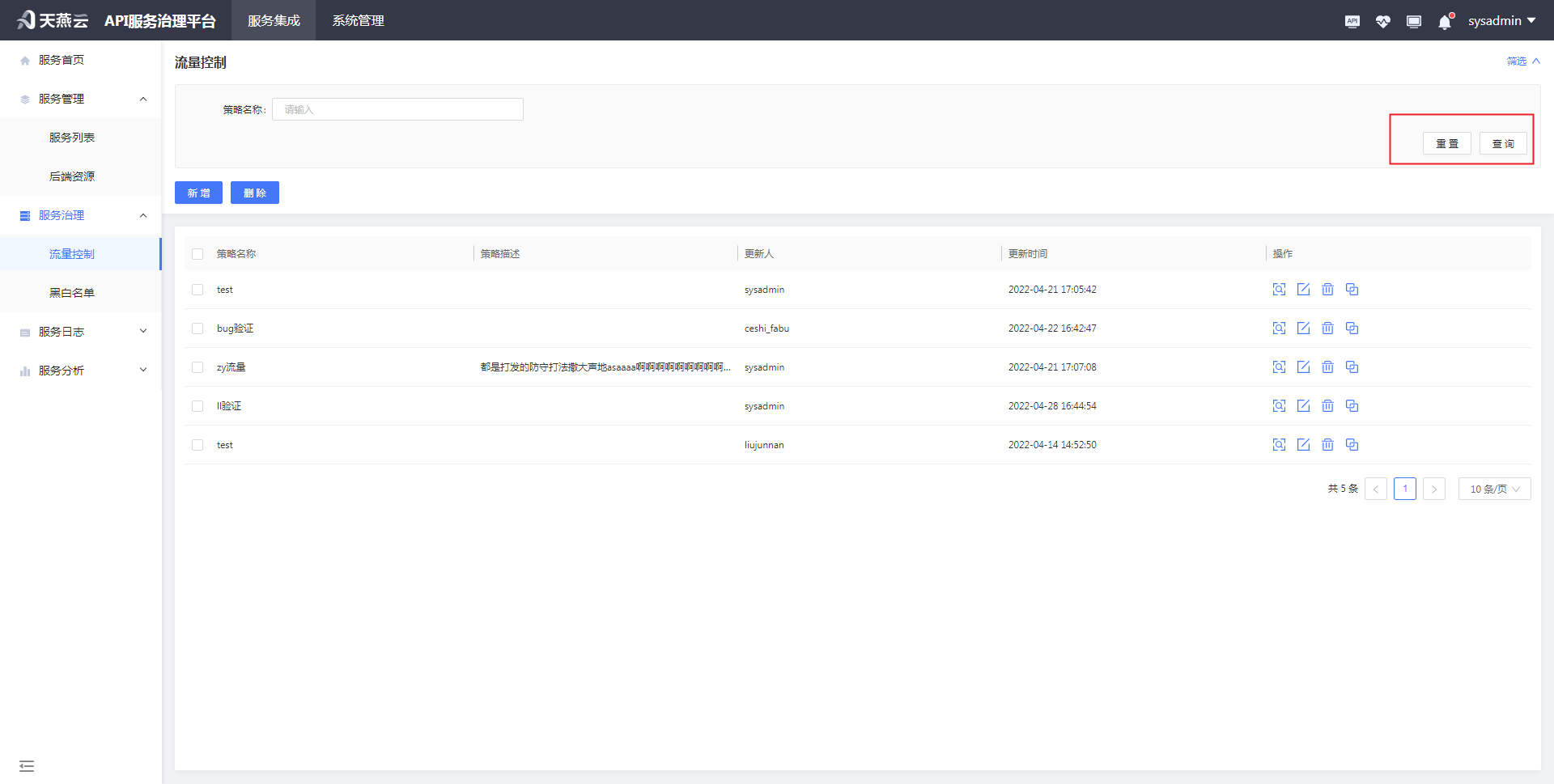
Task: Select all rows with header checkbox
Action: [197, 254]
